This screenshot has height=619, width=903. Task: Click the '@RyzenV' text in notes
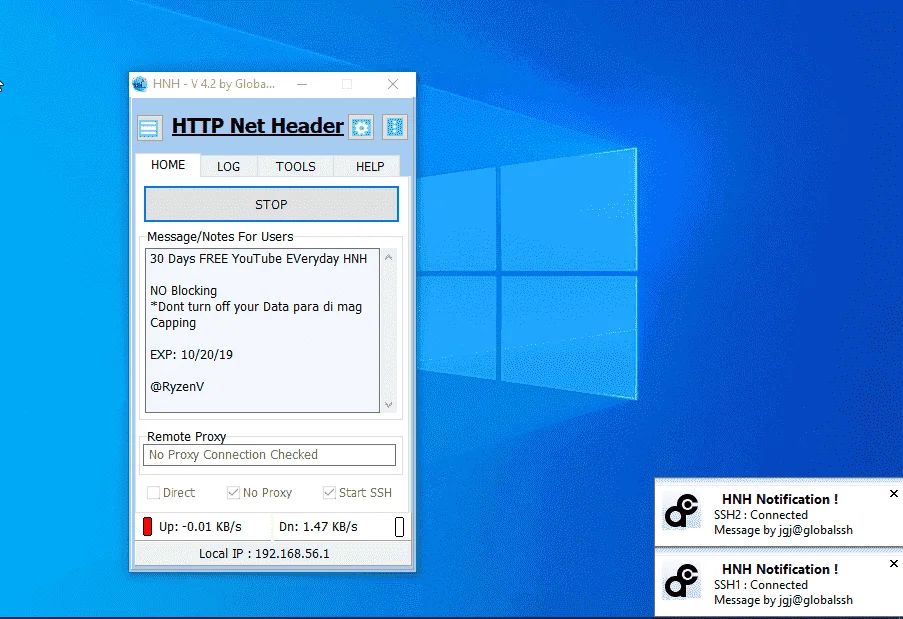(x=177, y=386)
